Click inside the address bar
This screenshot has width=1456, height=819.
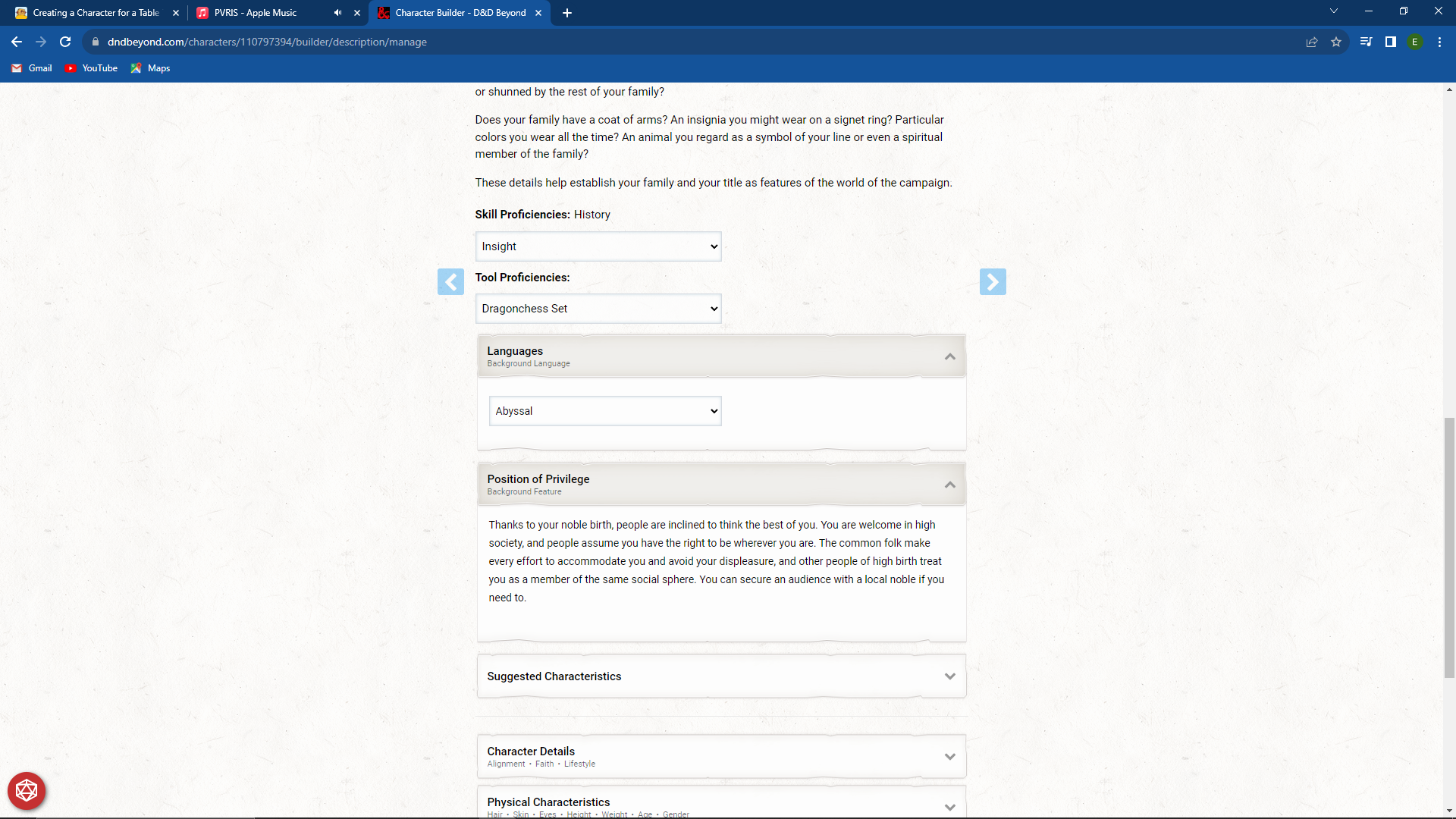(x=455, y=42)
